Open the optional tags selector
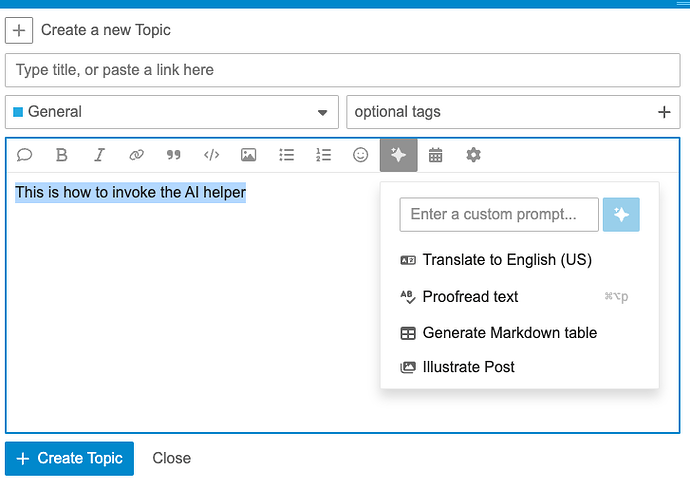 coord(514,112)
